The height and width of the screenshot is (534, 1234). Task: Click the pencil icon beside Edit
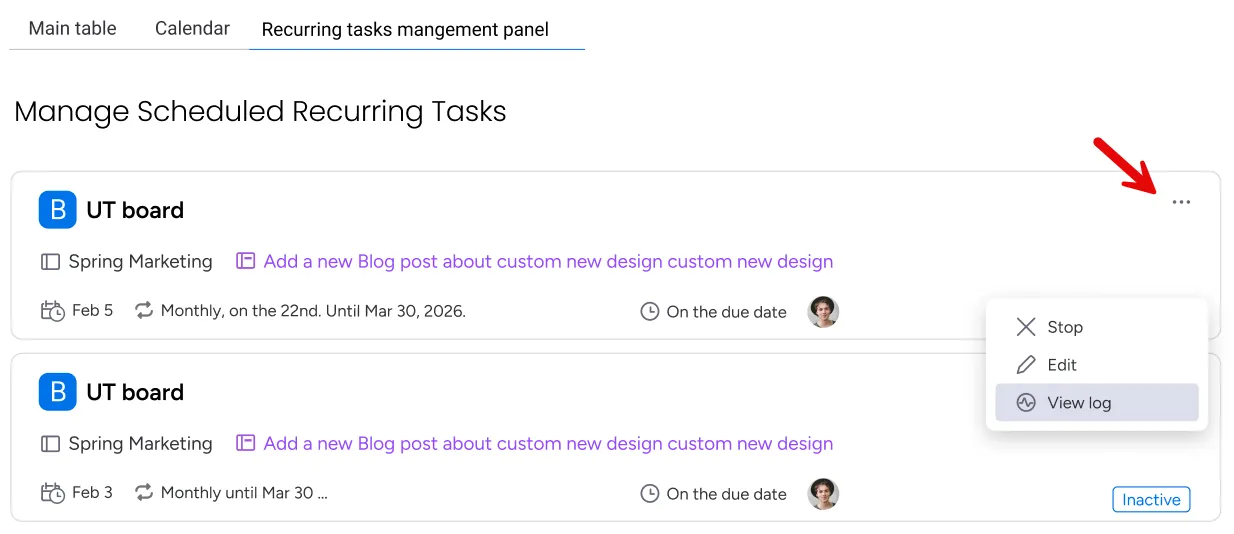click(x=1026, y=365)
